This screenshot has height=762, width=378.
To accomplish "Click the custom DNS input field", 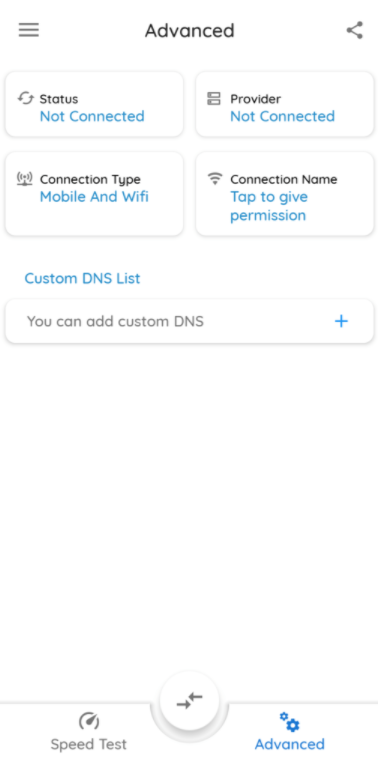I will 189,321.
